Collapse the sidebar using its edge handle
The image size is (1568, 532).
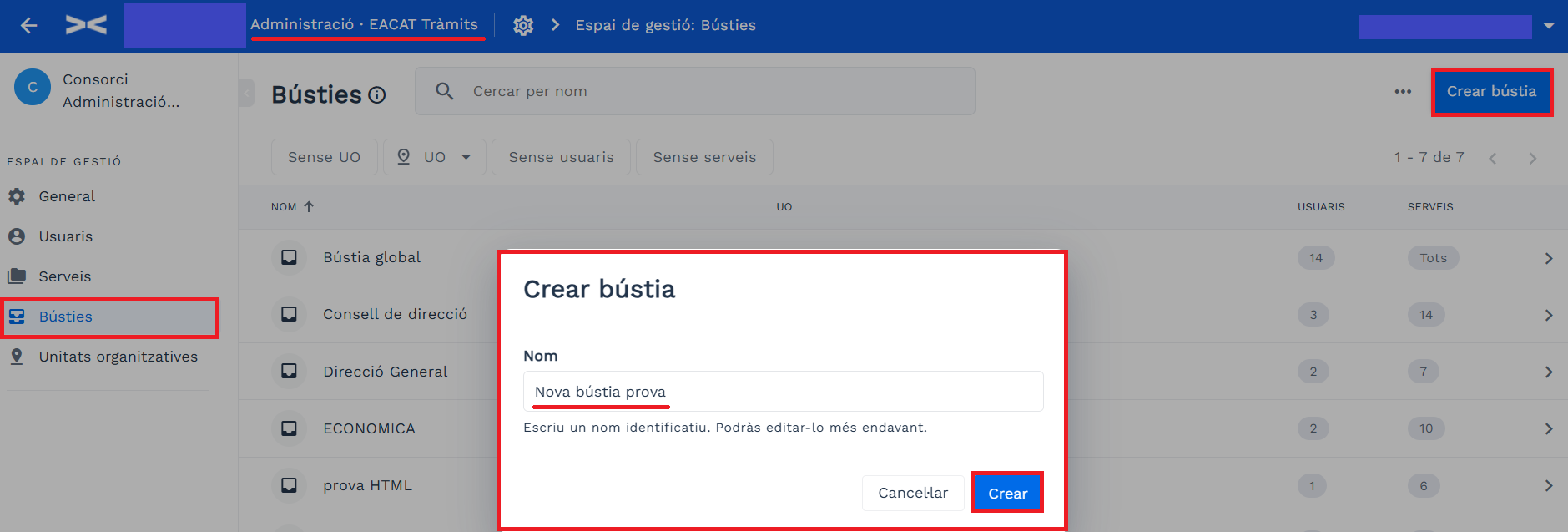coord(246,92)
